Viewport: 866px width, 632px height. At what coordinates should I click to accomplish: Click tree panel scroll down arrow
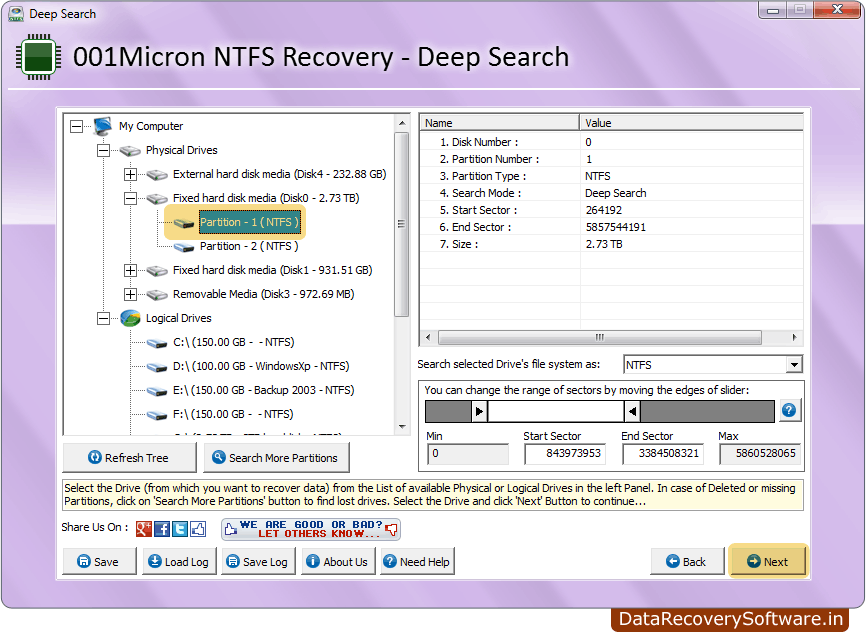402,427
